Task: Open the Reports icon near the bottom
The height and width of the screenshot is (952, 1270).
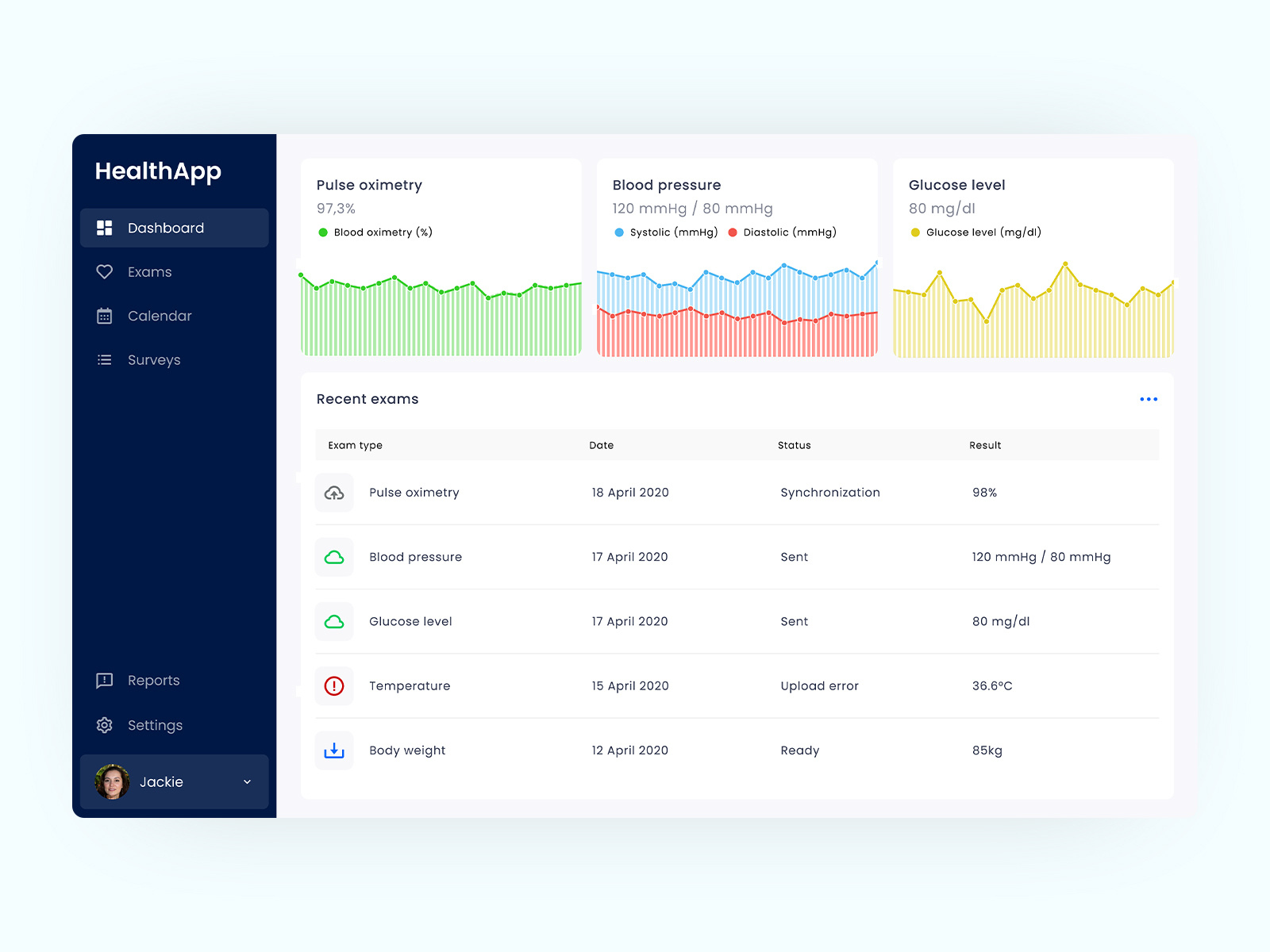Action: tap(104, 680)
